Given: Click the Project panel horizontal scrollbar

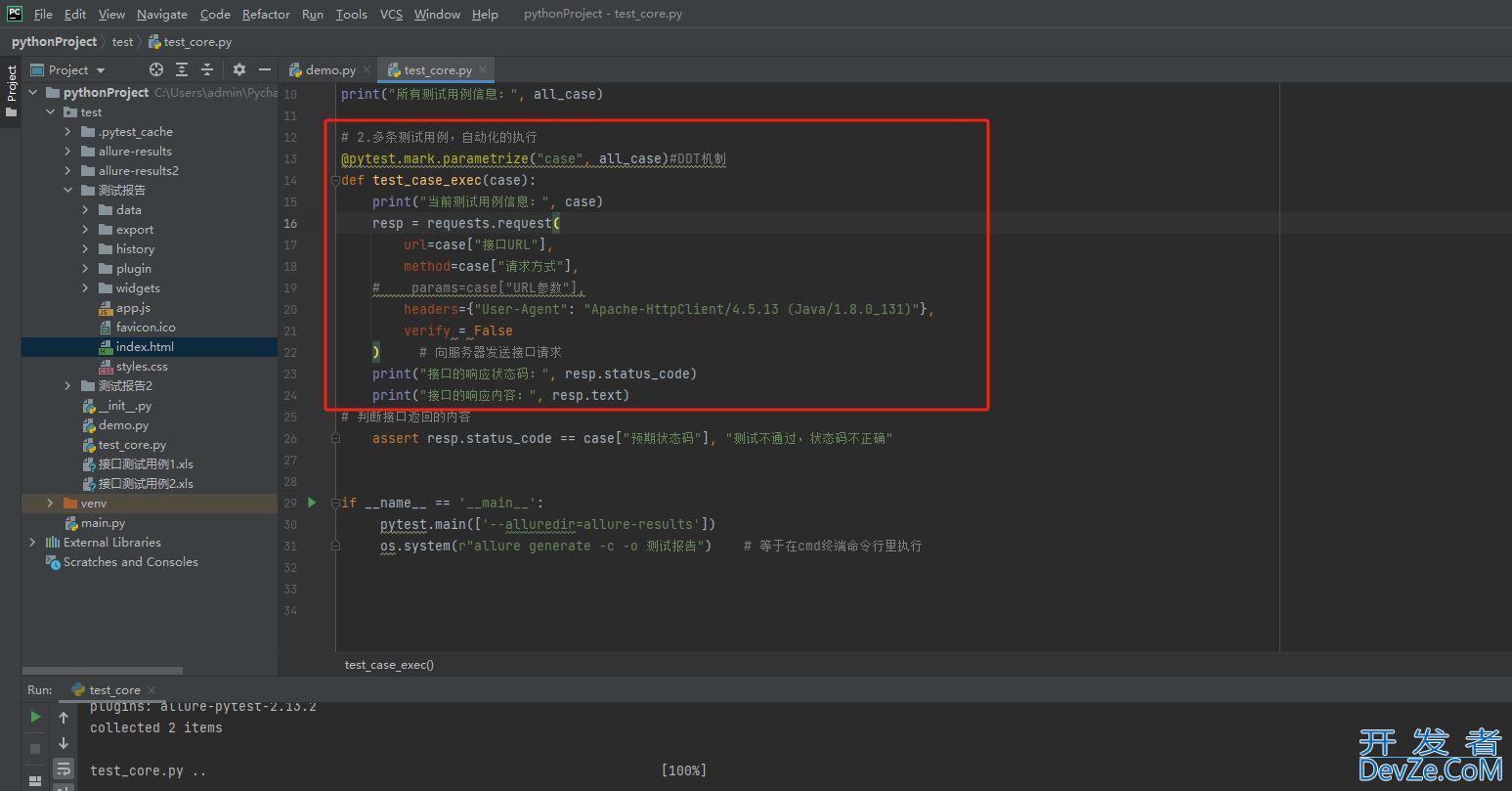Looking at the screenshot, I should 103,671.
